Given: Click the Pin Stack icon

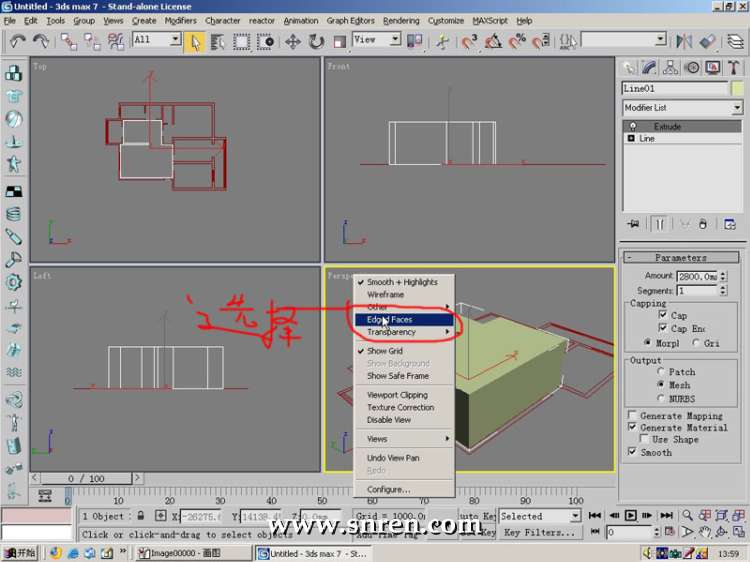Looking at the screenshot, I should 632,224.
